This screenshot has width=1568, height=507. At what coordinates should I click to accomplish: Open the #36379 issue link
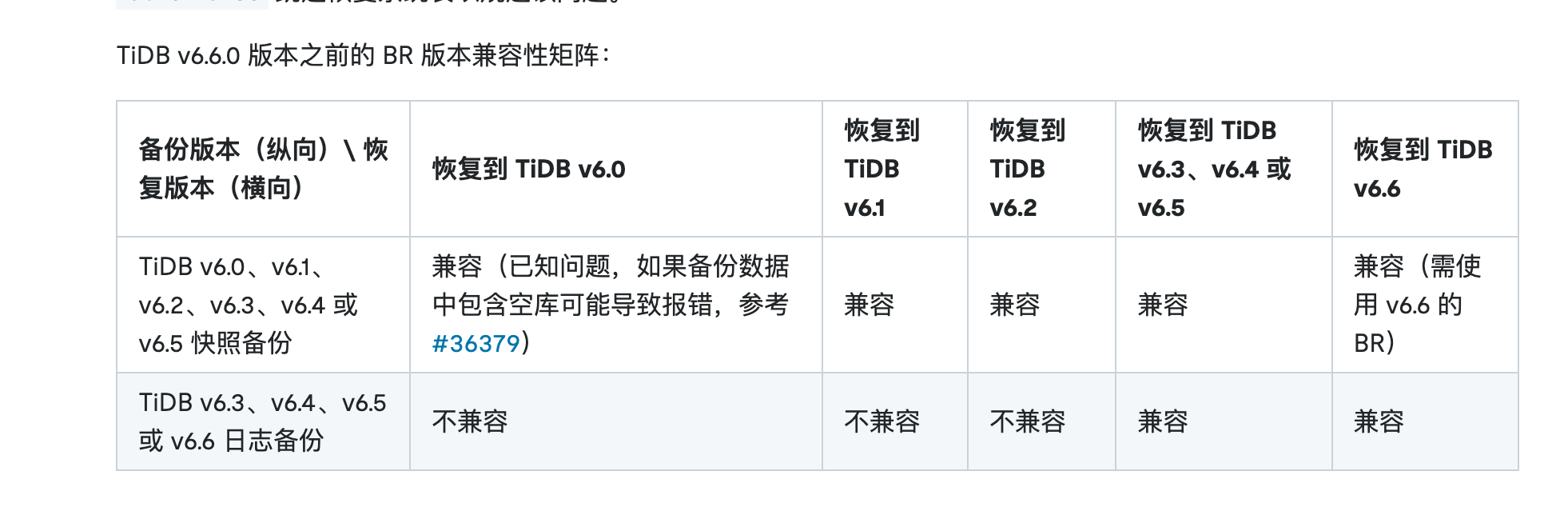tap(476, 344)
